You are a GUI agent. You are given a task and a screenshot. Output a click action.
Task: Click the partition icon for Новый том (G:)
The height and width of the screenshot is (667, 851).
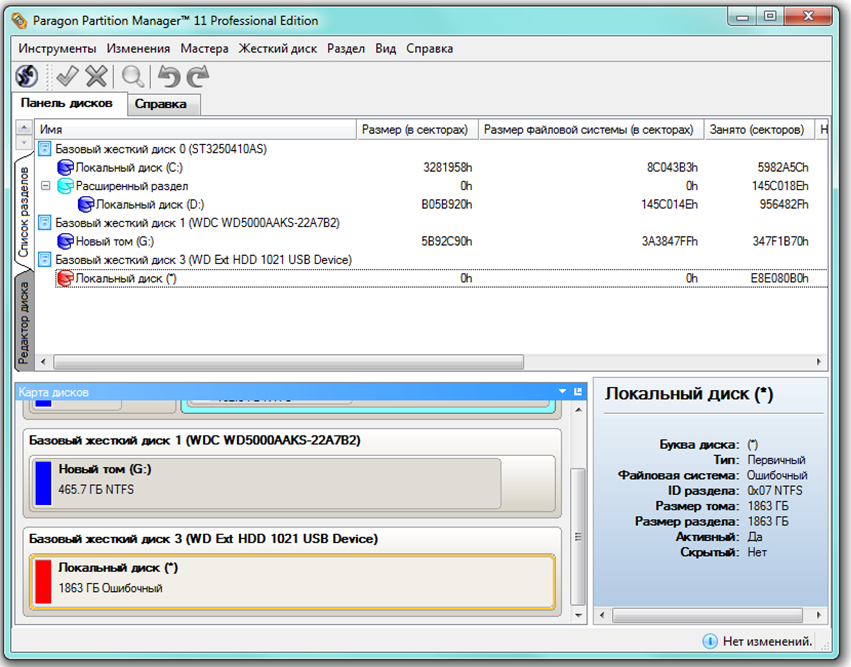pyautogui.click(x=65, y=241)
